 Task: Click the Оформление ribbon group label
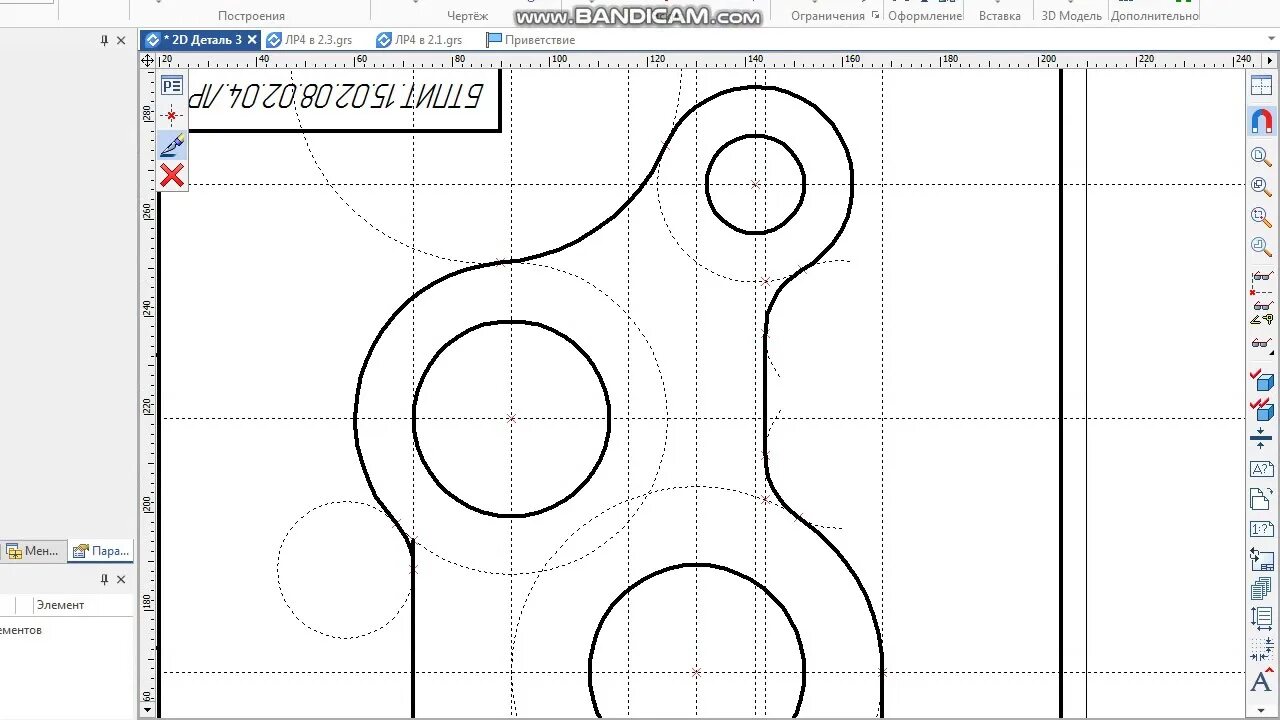click(x=925, y=16)
